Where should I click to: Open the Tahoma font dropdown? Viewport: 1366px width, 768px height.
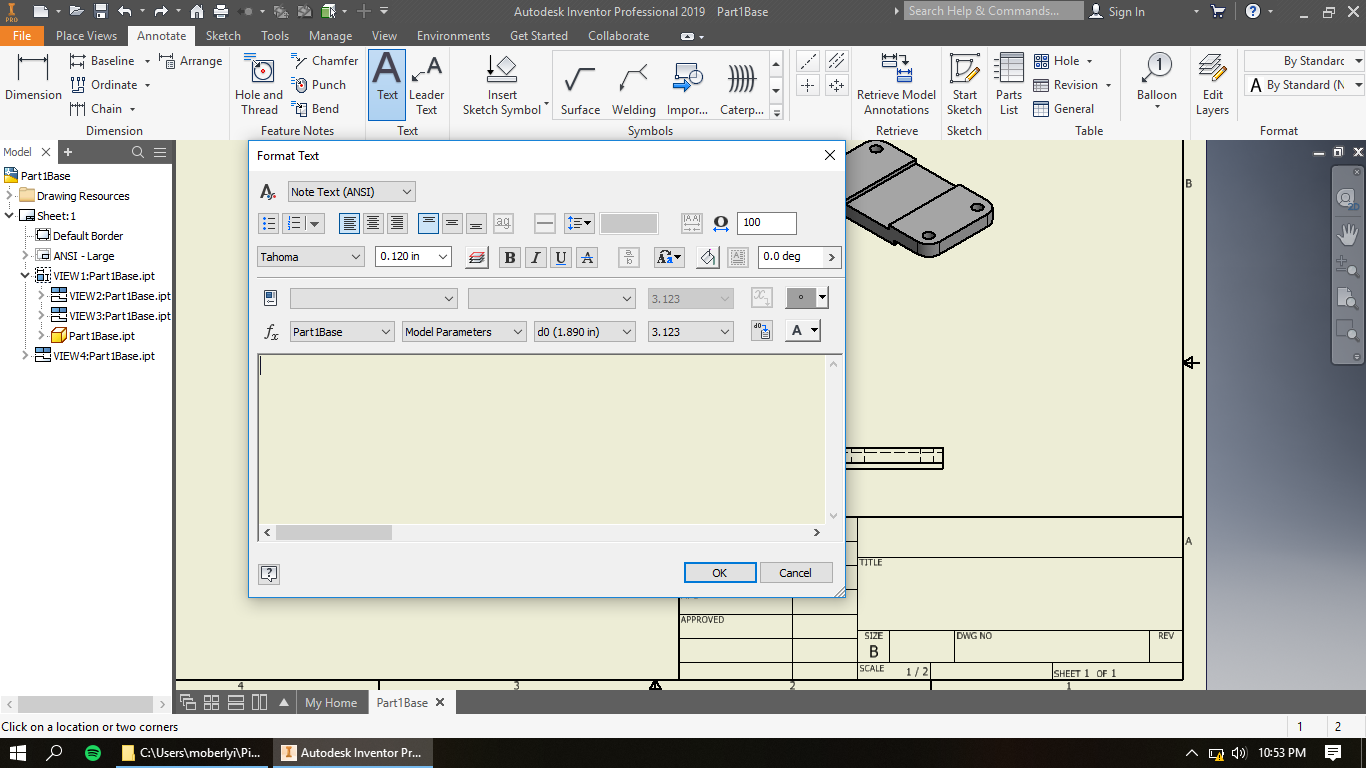click(x=311, y=257)
